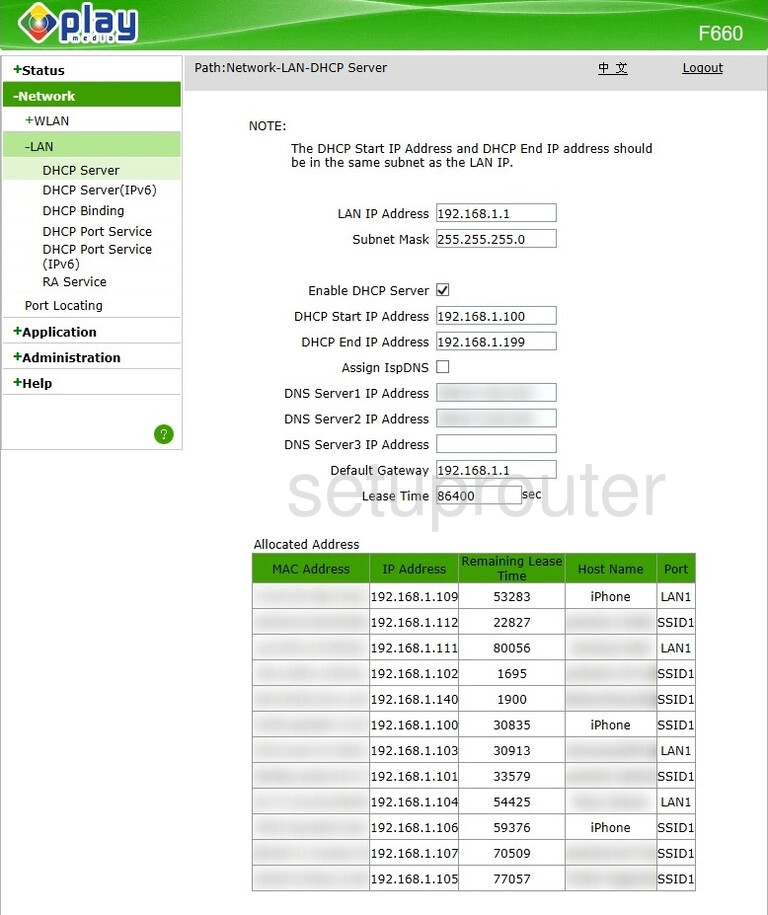768x915 pixels.
Task: Click the DNS Server3 IP Address field
Action: 496,444
